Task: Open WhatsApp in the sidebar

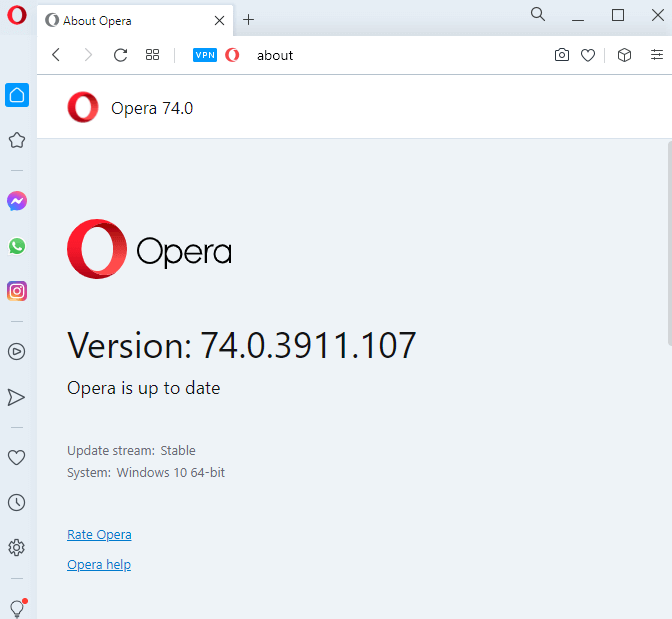Action: pyautogui.click(x=16, y=246)
